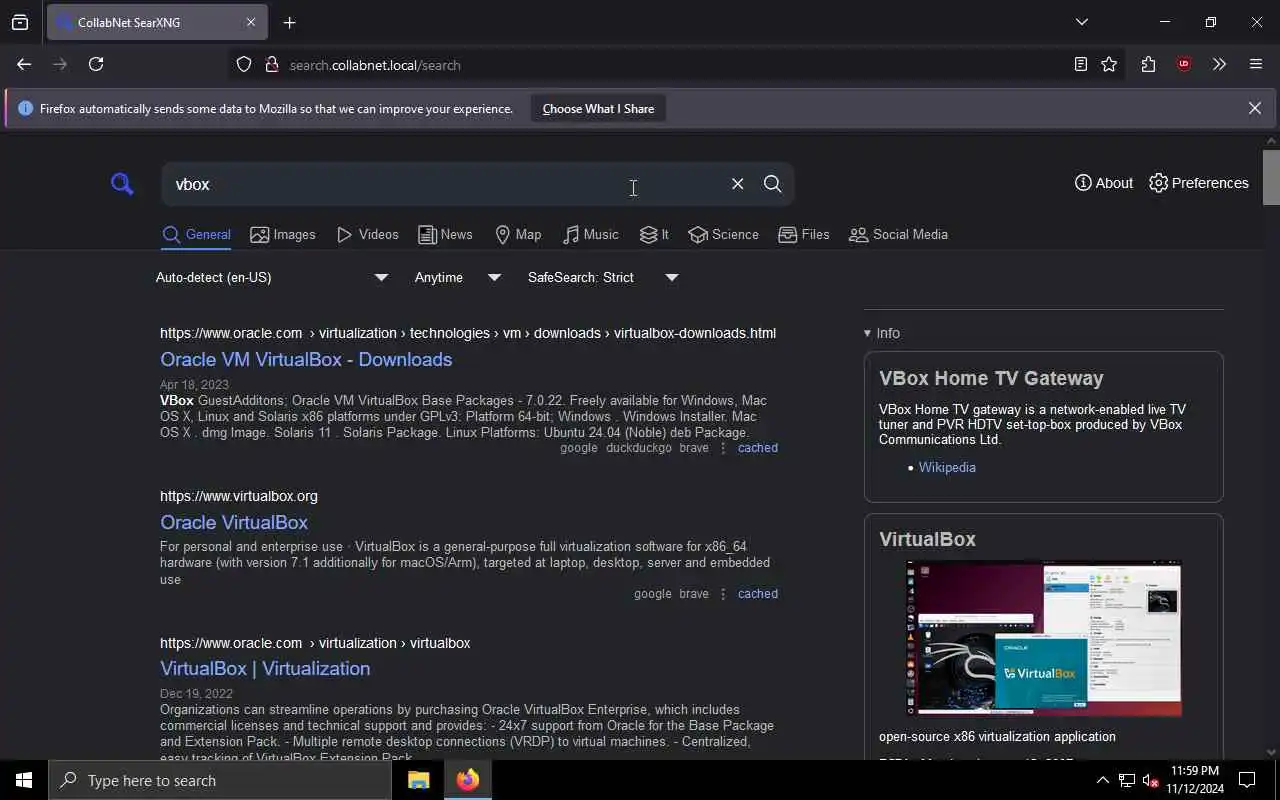Submit search with magnifier button
This screenshot has height=800, width=1280.
pos(772,184)
